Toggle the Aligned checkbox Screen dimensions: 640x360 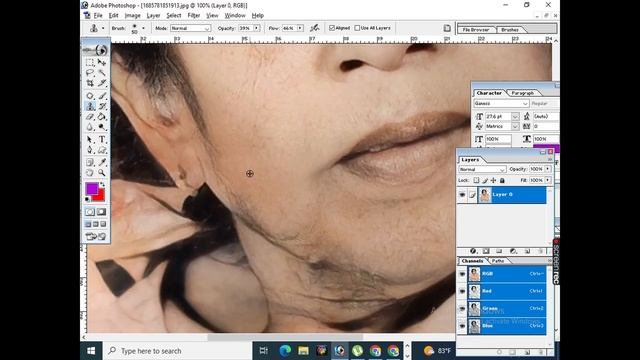tap(332, 28)
